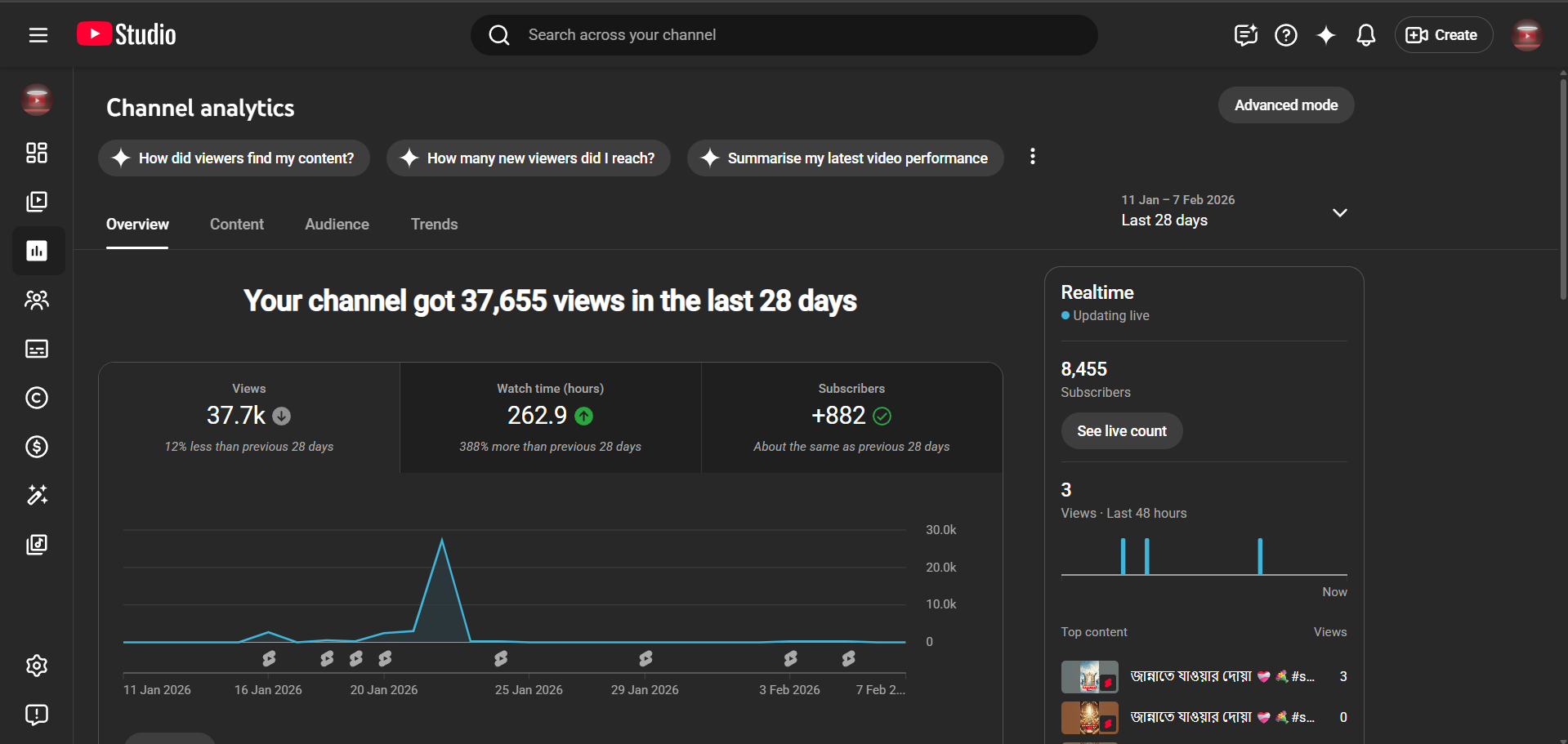Click the Advanced mode button
The width and height of the screenshot is (1568, 744).
(x=1285, y=105)
